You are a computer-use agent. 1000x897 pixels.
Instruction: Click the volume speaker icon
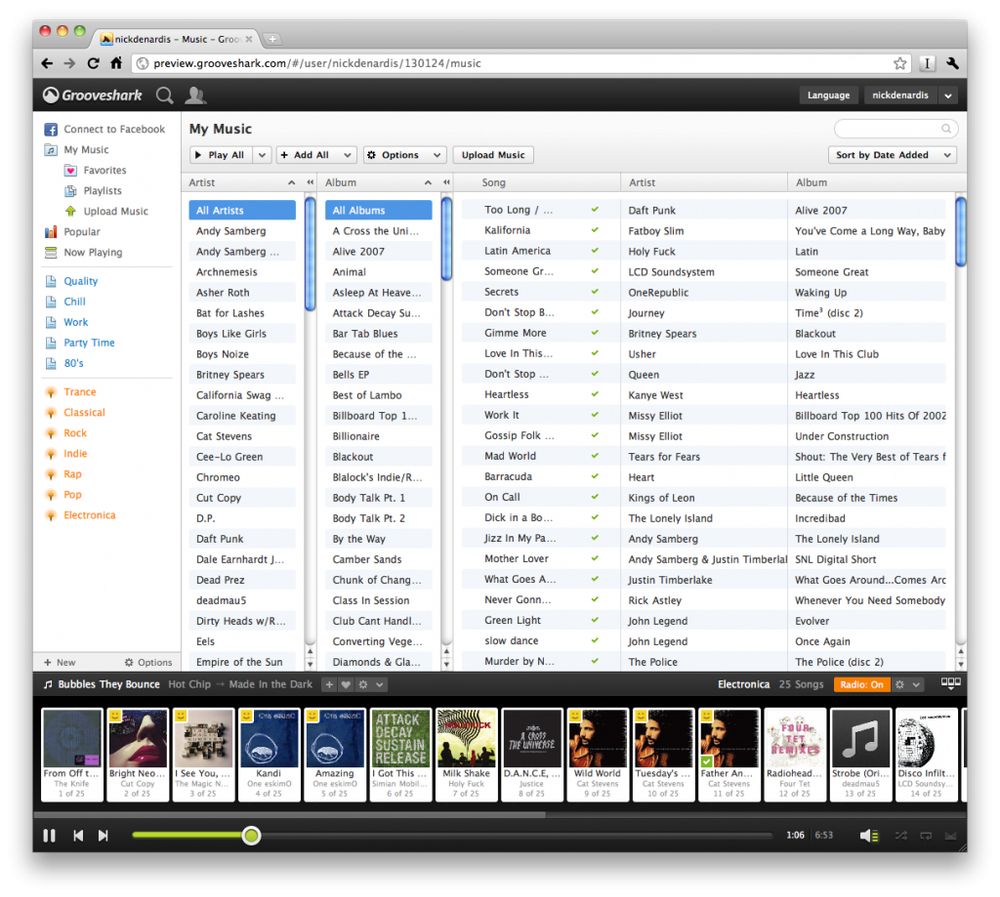(x=869, y=836)
